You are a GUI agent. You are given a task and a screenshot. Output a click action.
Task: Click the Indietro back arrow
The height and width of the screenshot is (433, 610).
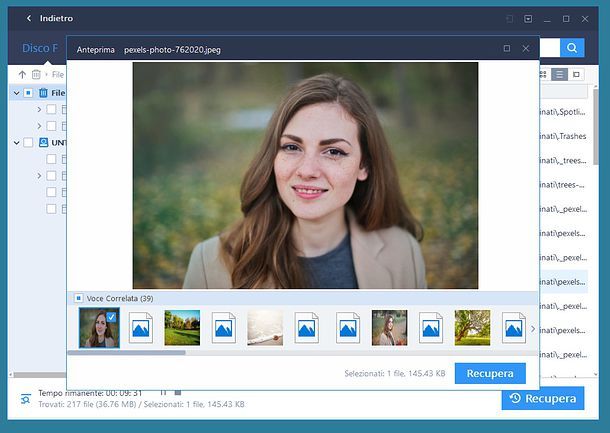pyautogui.click(x=29, y=18)
